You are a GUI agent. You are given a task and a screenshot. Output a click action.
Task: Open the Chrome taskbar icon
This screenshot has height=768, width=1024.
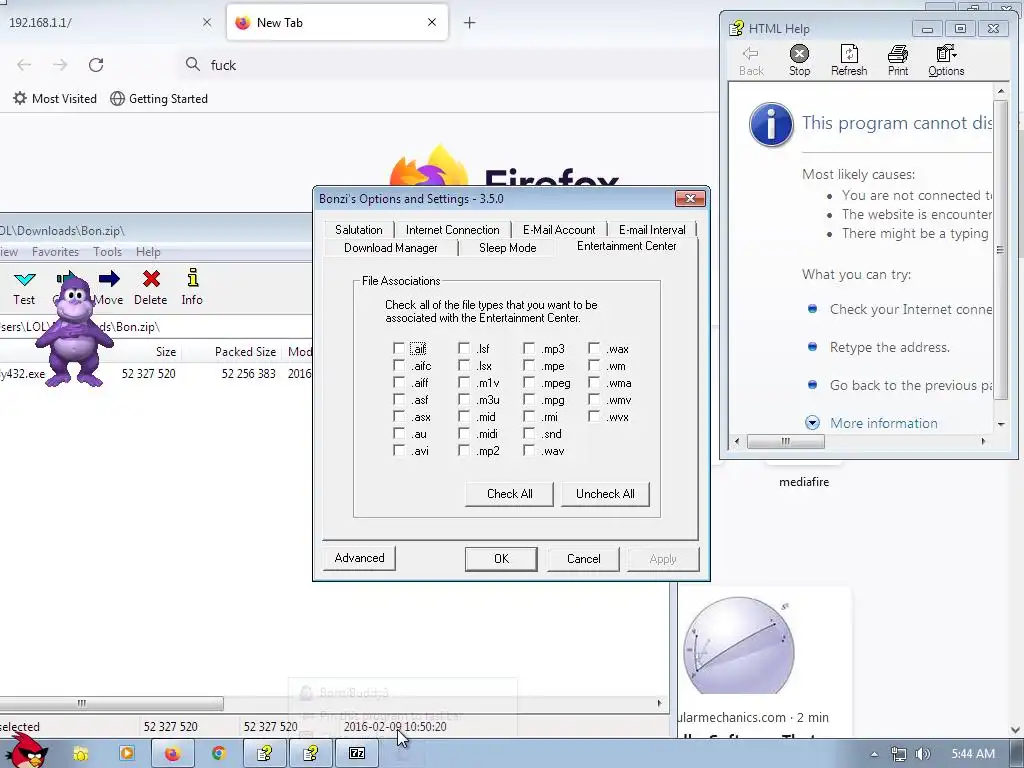(219, 754)
